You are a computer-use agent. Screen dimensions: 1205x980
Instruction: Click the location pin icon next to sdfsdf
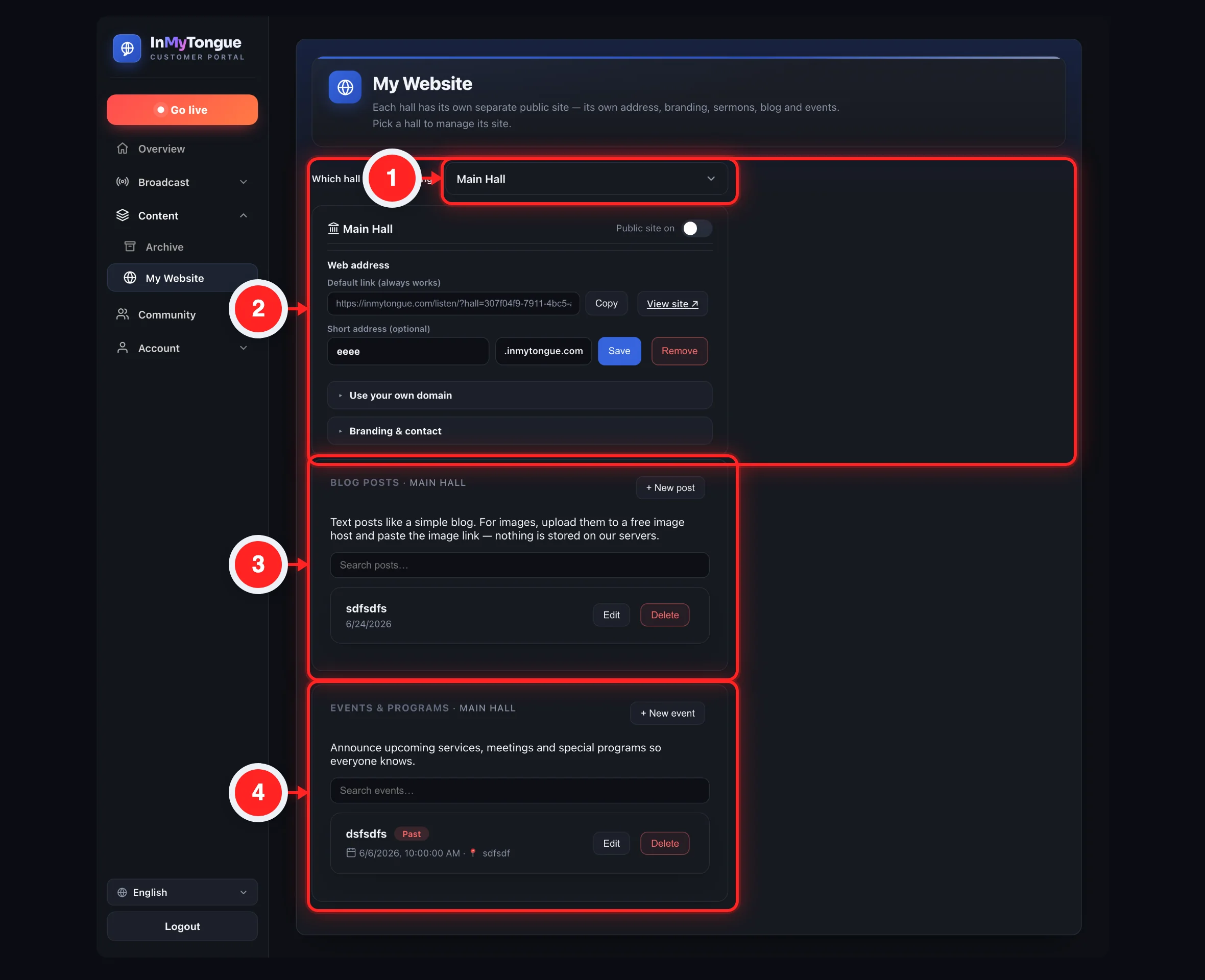pos(473,853)
